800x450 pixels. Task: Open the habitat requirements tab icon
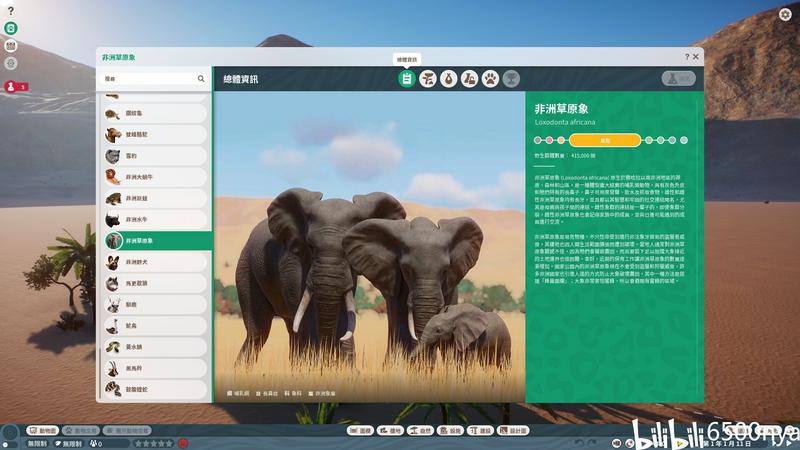428,79
